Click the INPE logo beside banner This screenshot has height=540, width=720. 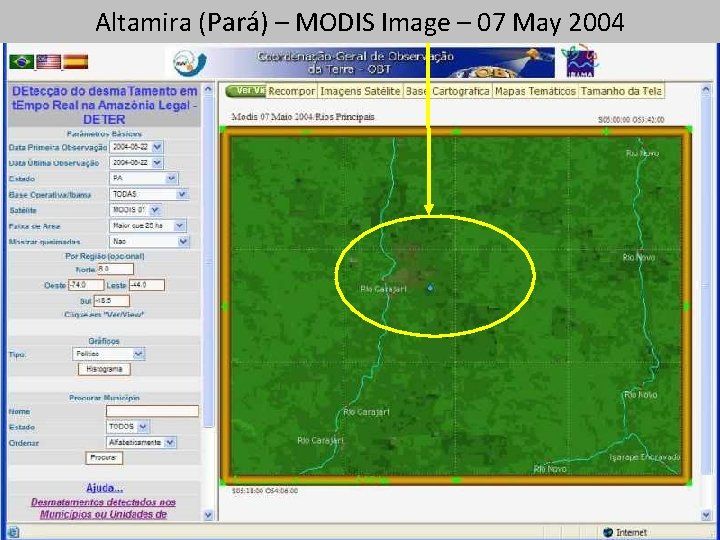[190, 62]
